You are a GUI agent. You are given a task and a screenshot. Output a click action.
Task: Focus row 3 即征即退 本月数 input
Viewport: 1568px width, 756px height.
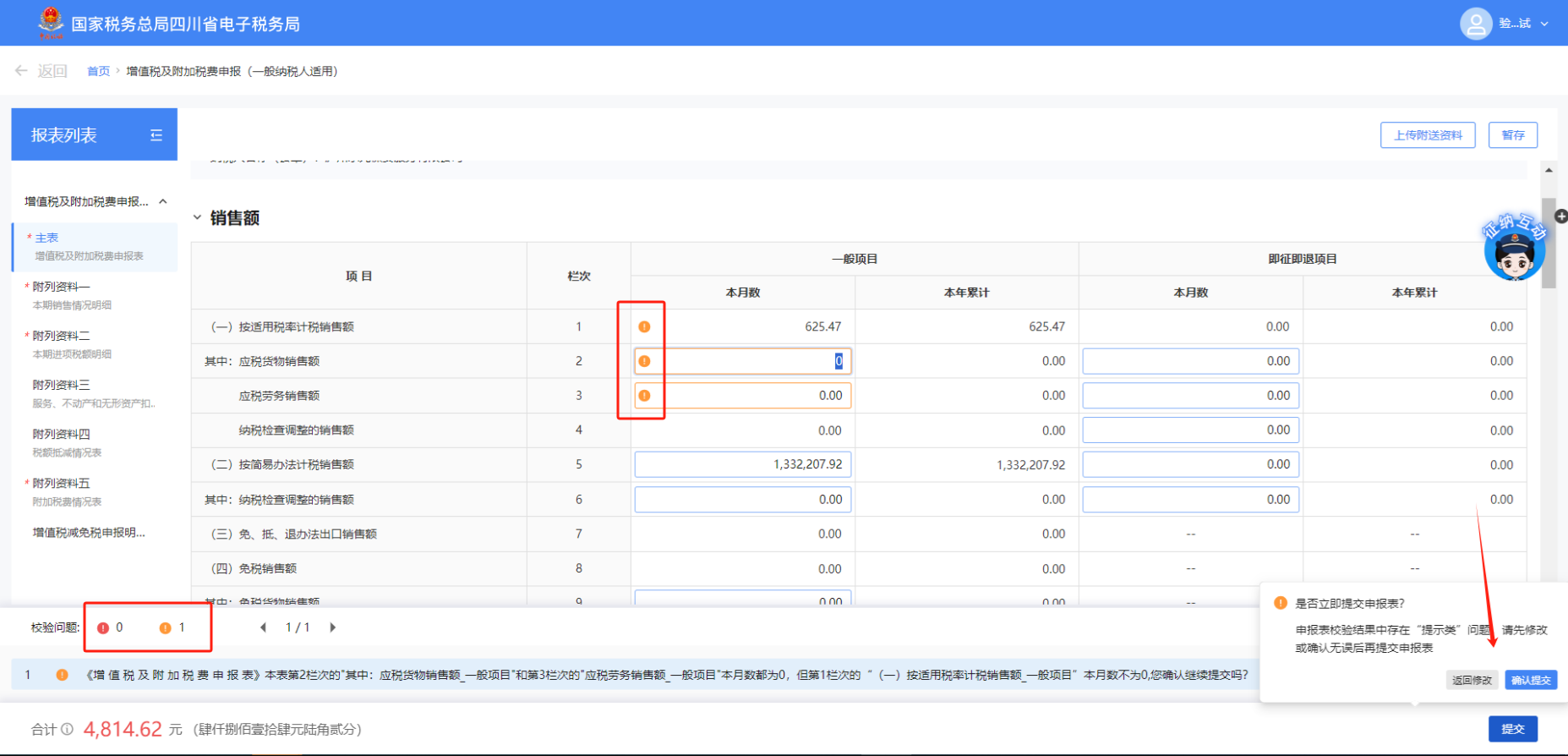click(x=1191, y=396)
